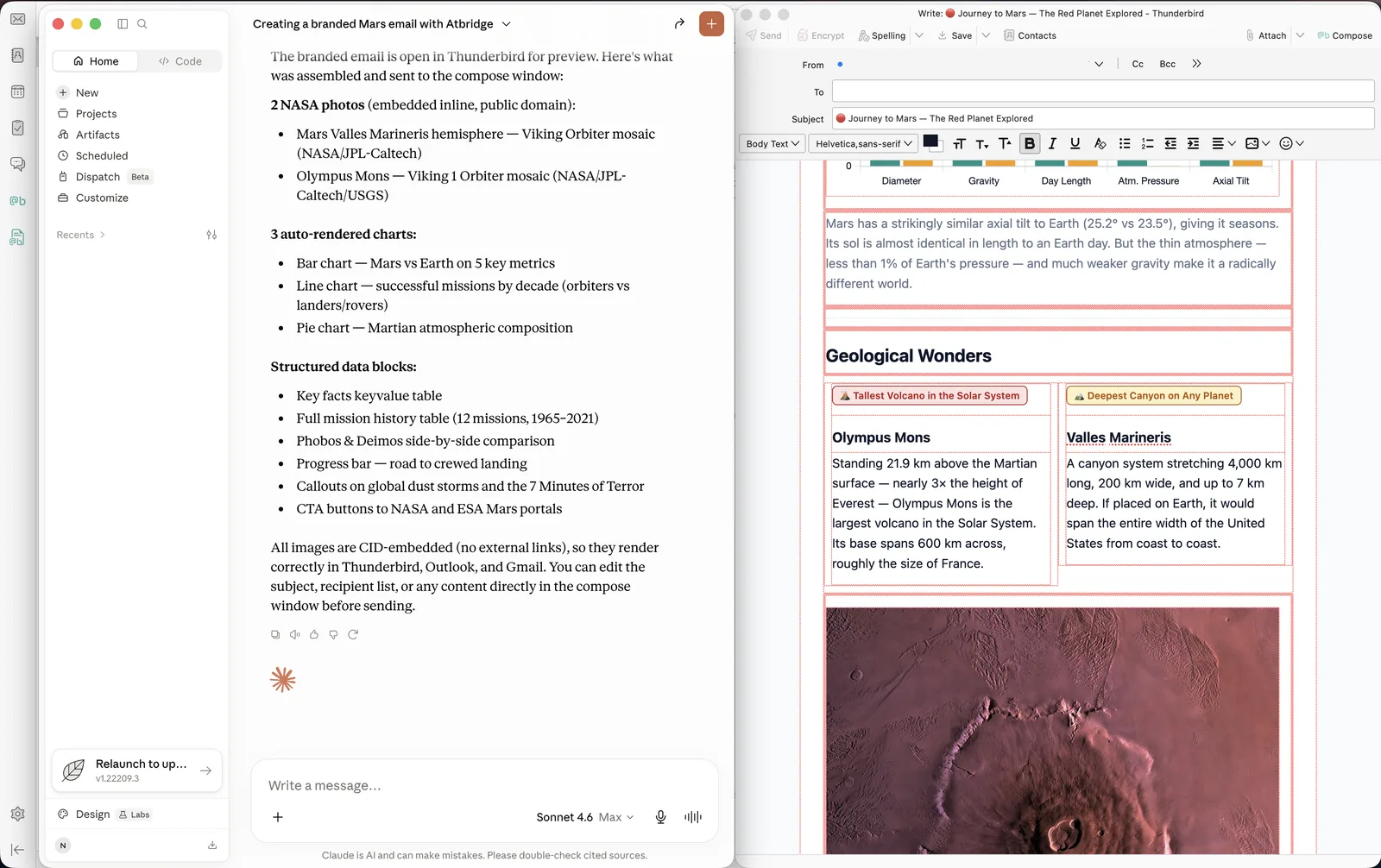Start voice mode with the waveform icon
This screenshot has height=868, width=1381.
tap(693, 817)
